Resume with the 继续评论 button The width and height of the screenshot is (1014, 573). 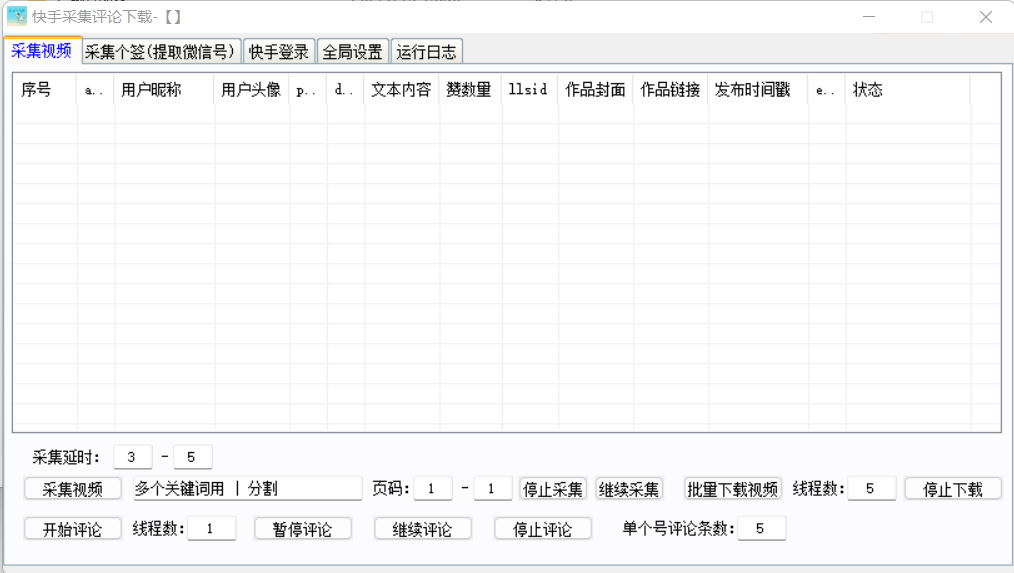click(x=422, y=529)
